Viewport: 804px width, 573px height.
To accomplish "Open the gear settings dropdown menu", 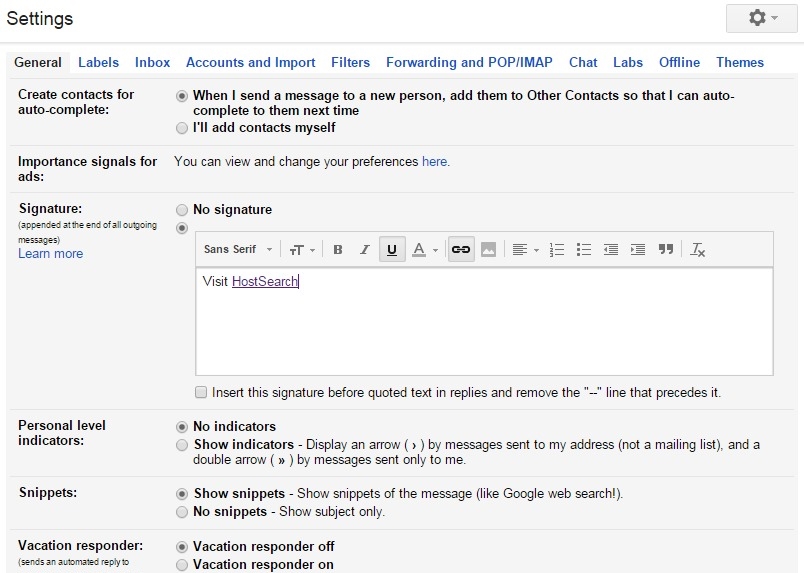I will pyautogui.click(x=763, y=19).
